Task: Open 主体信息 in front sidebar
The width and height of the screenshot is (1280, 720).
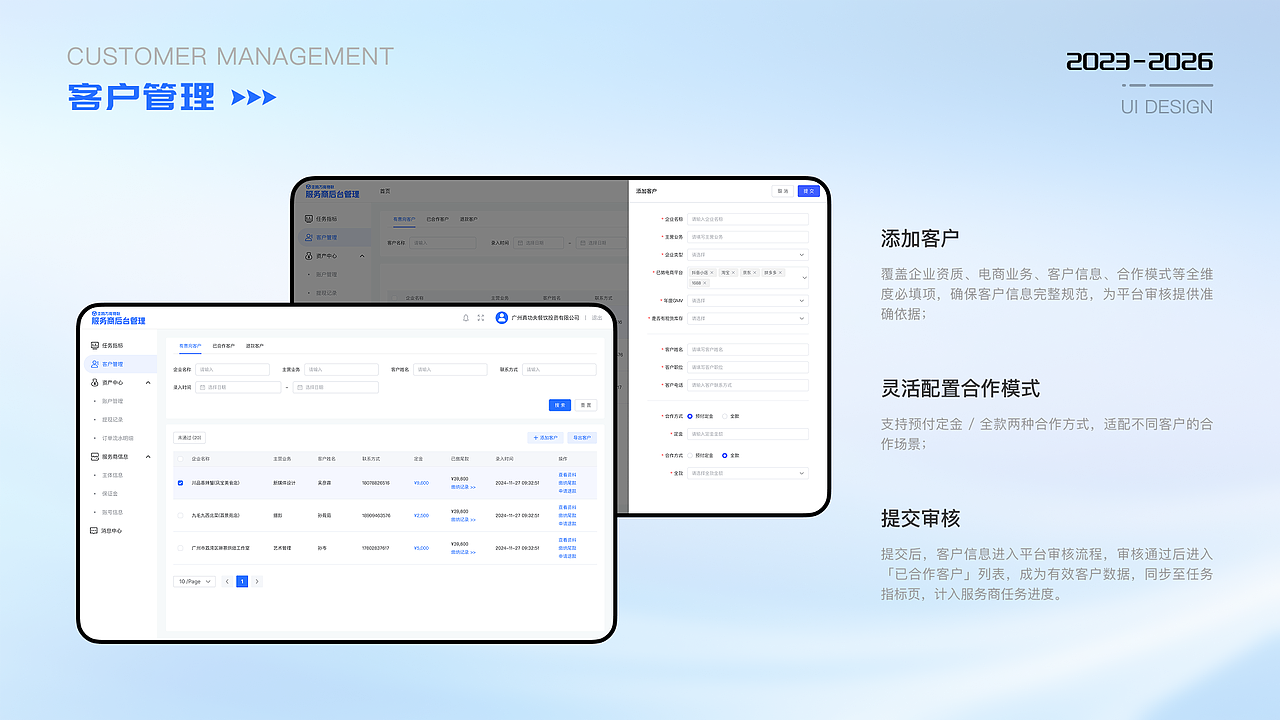Action: (x=112, y=475)
